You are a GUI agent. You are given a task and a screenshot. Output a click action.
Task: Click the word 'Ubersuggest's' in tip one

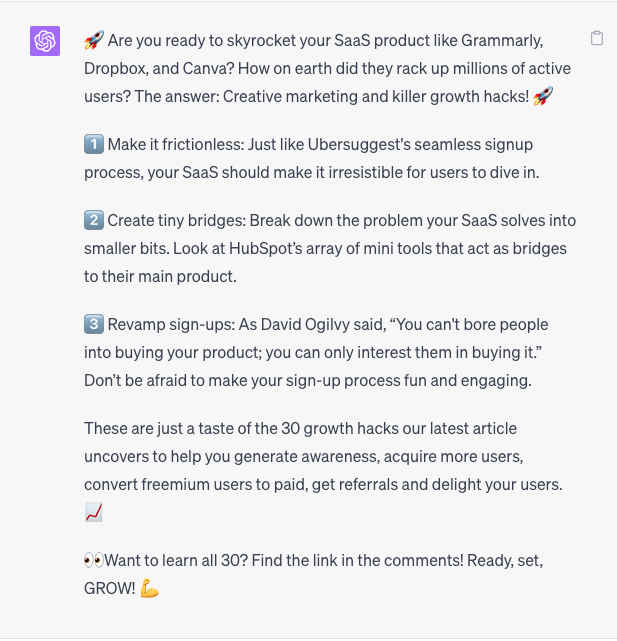pyautogui.click(x=359, y=145)
